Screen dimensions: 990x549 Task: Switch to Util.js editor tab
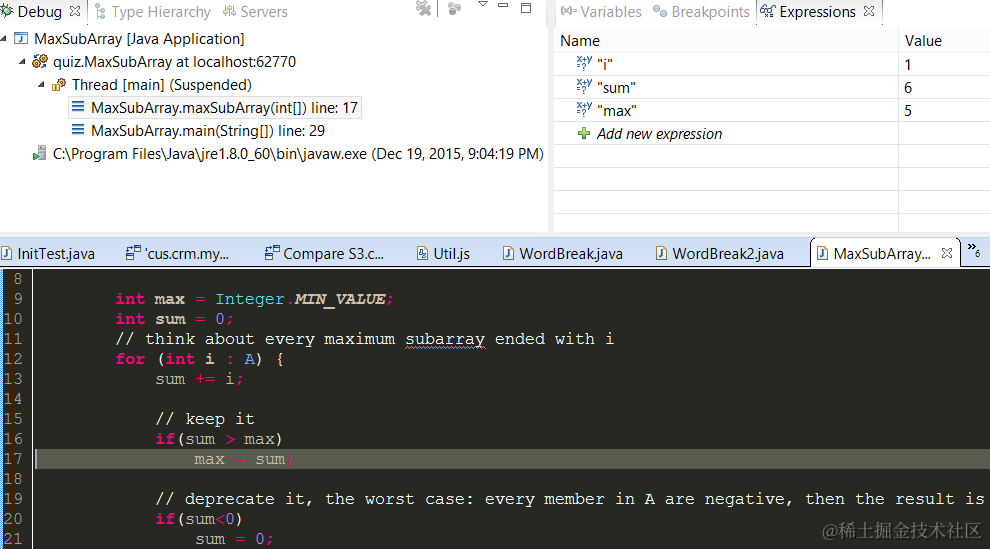coord(443,254)
